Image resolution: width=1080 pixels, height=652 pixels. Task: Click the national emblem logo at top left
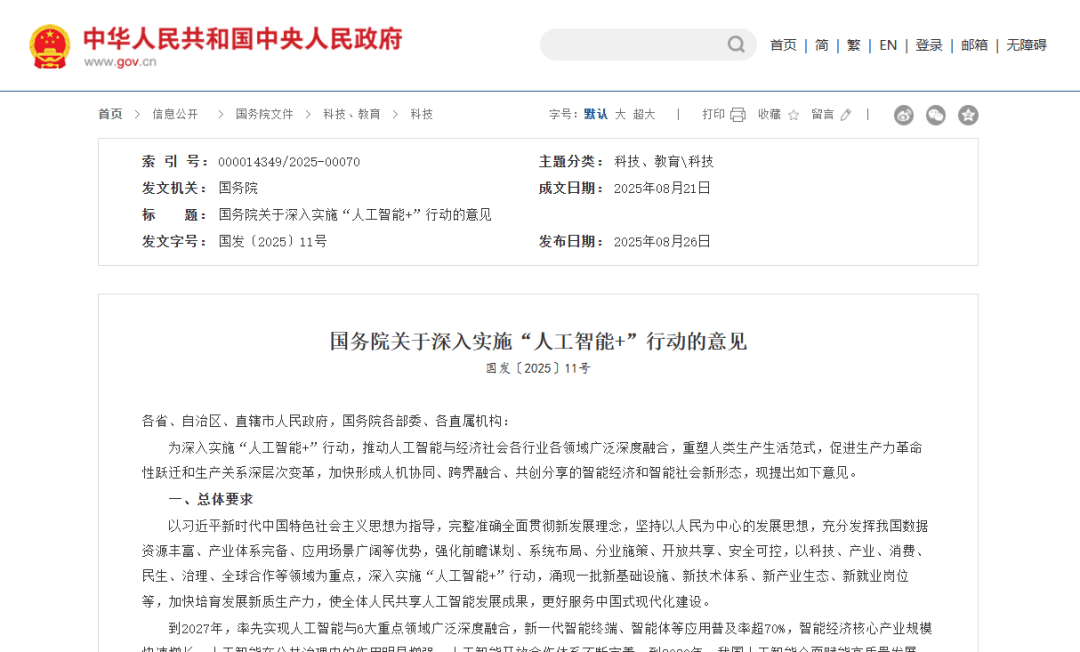[x=51, y=46]
